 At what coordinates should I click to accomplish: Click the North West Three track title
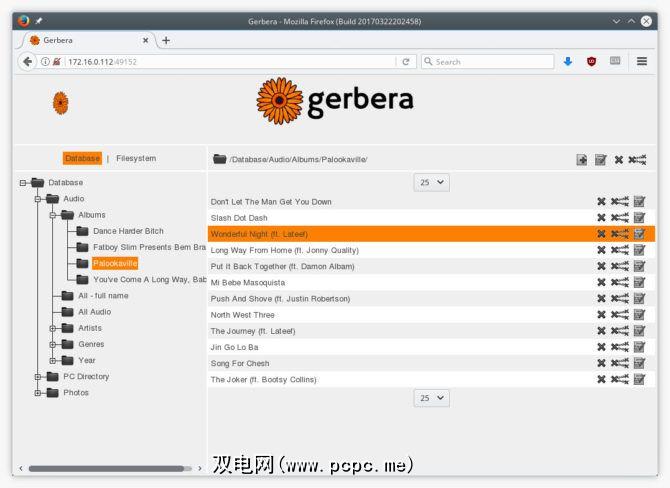point(242,315)
